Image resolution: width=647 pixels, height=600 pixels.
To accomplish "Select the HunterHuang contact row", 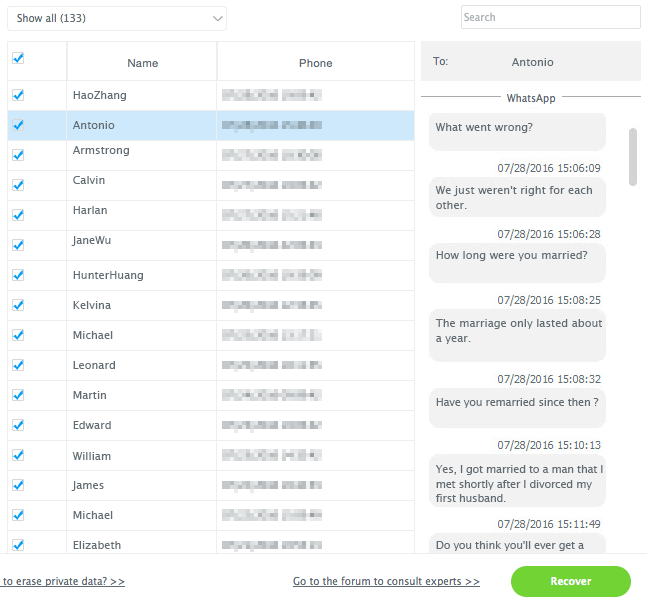I will pos(211,275).
